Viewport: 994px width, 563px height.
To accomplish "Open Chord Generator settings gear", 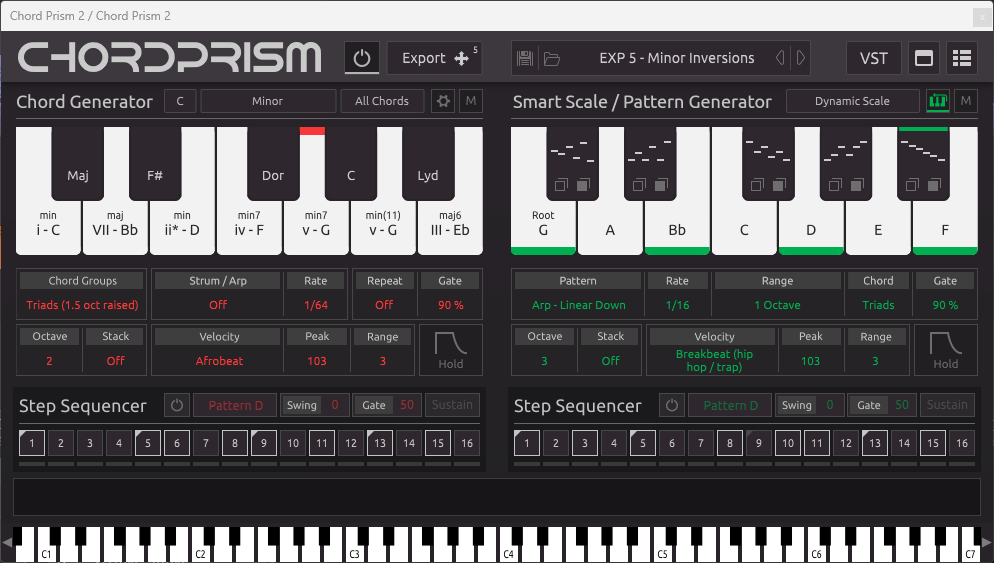I will [x=442, y=101].
